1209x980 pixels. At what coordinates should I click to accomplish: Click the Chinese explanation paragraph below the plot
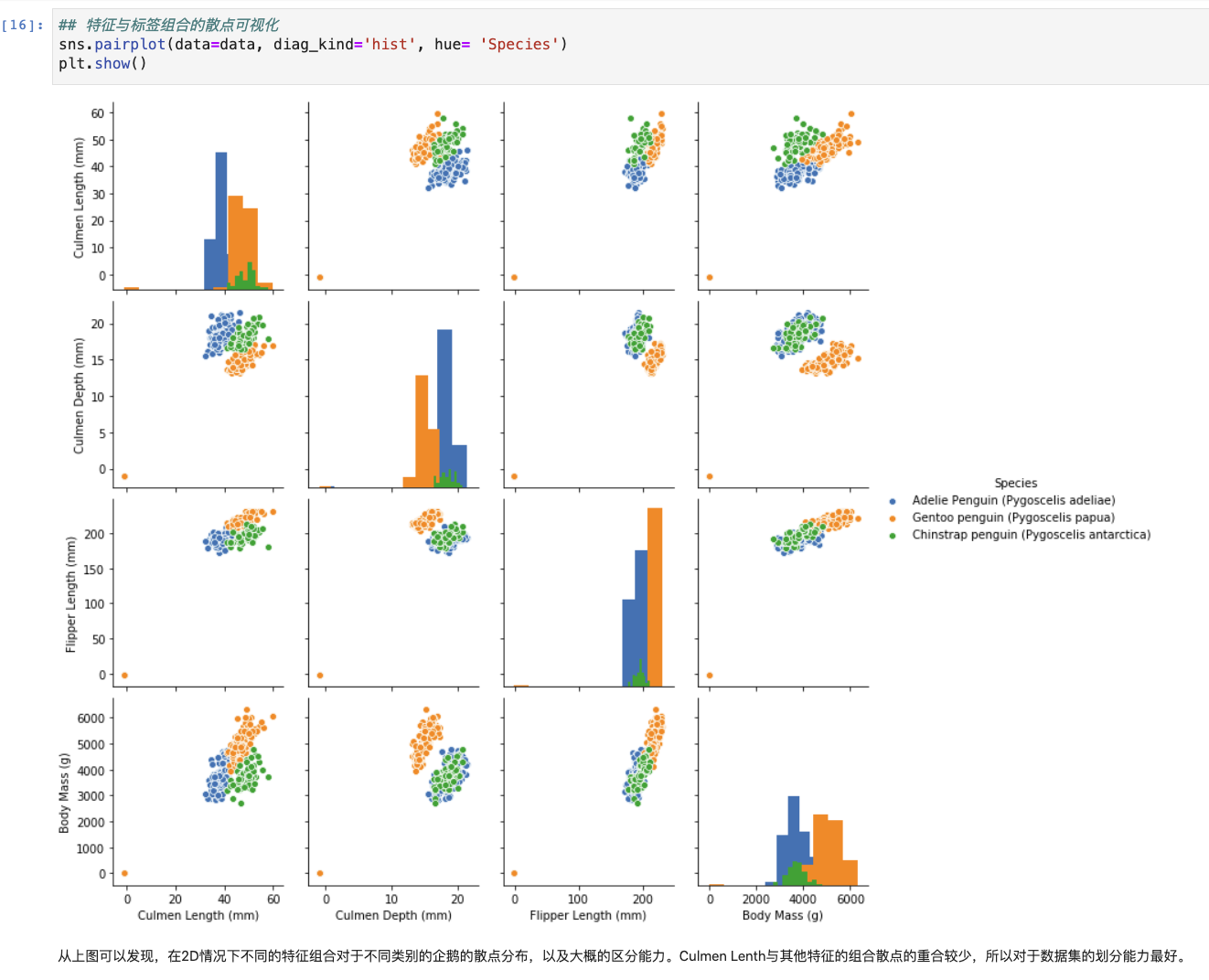pyautogui.click(x=623, y=956)
